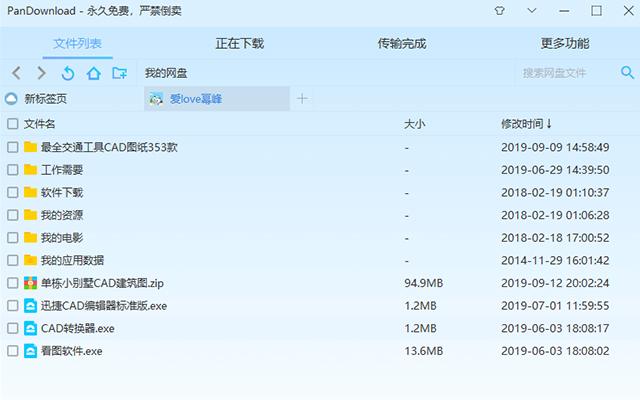640x400 pixels.
Task: Check the box for 看图软件.exe
Action: [13, 351]
